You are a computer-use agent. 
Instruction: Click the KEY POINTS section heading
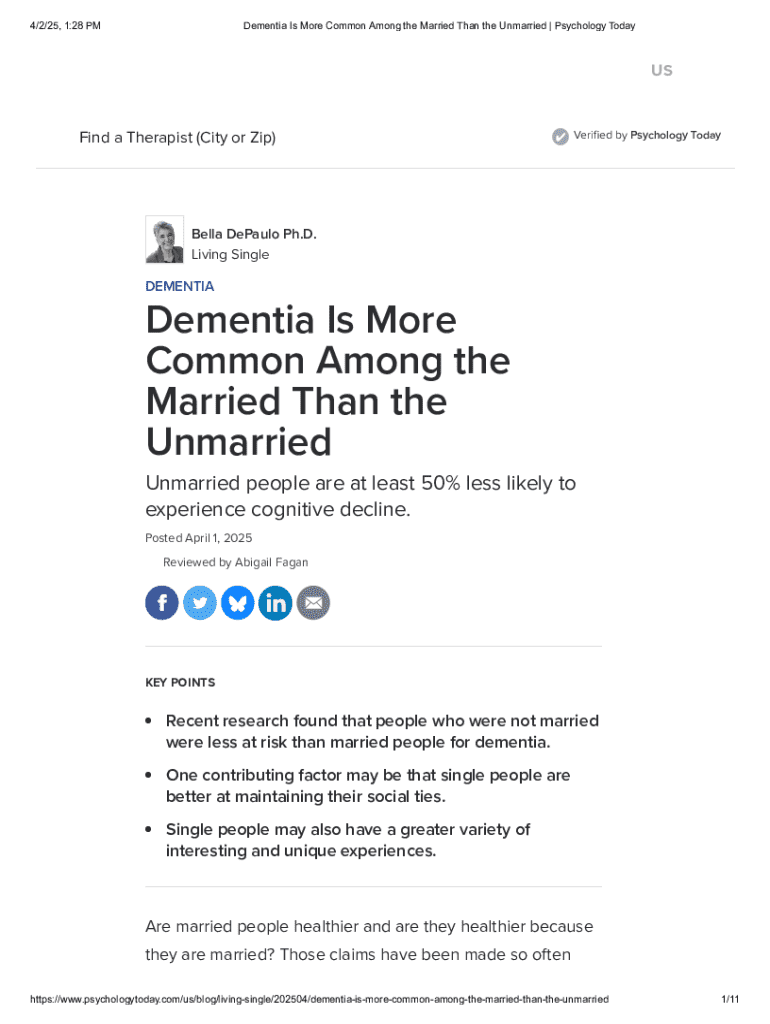180,683
